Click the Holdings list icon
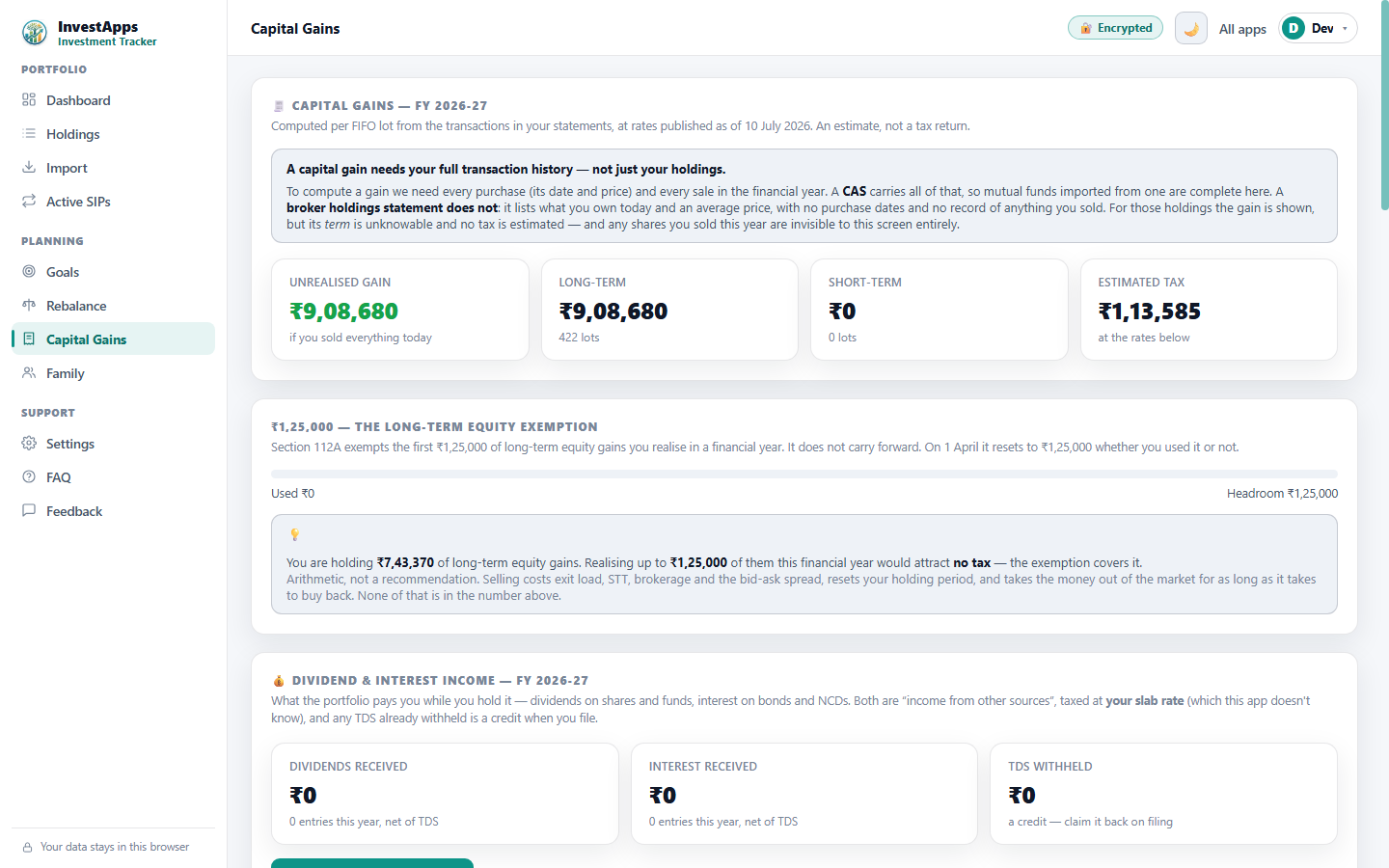The image size is (1389, 868). coord(29,133)
